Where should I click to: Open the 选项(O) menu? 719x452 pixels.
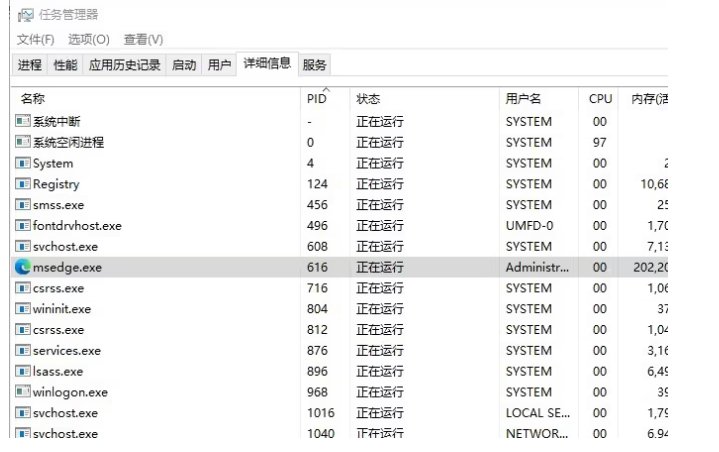point(88,39)
